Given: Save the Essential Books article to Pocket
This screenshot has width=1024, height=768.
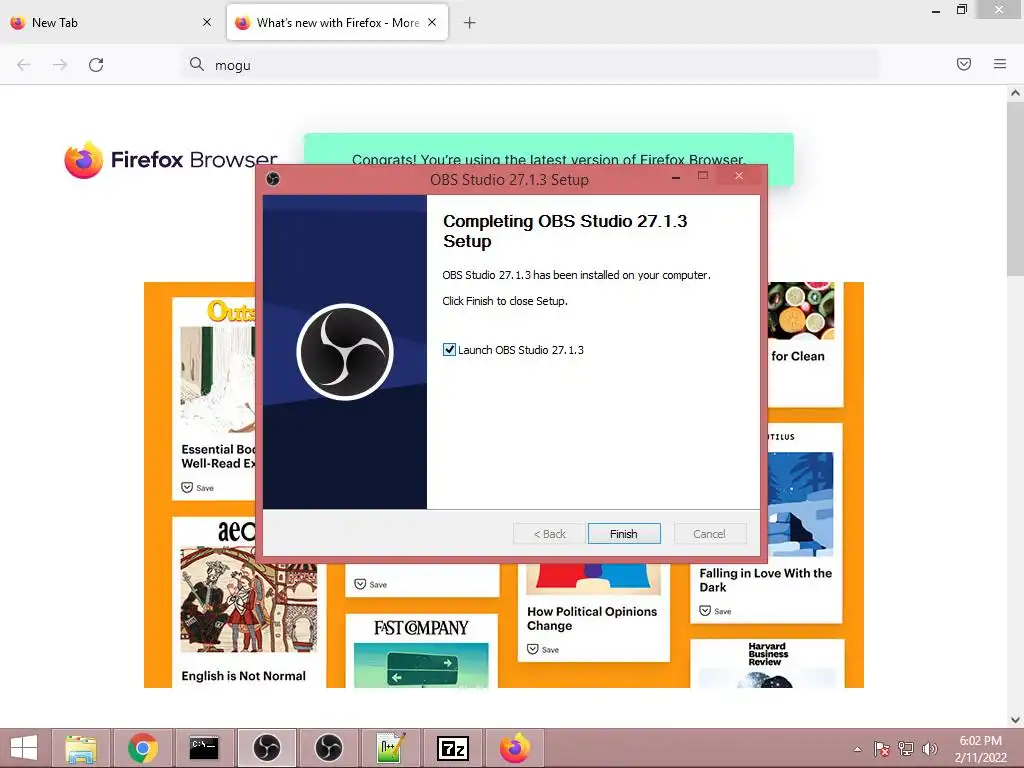Looking at the screenshot, I should click(x=197, y=488).
